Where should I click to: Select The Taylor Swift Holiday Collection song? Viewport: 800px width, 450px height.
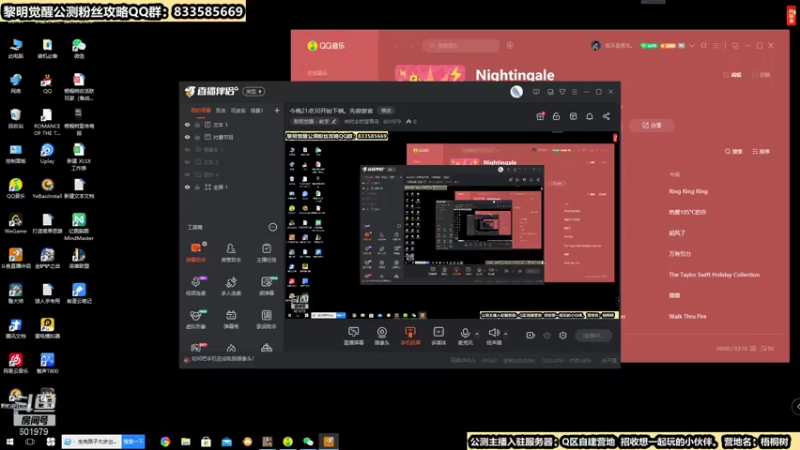[x=714, y=274]
